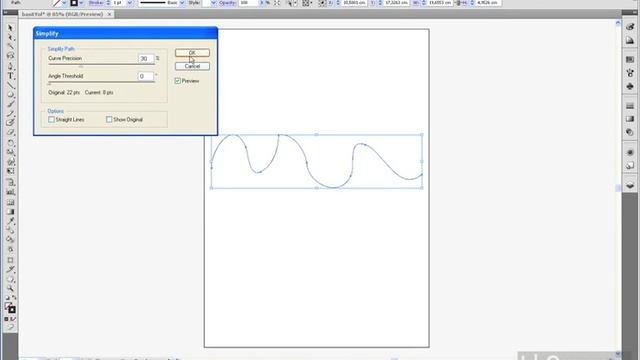This screenshot has width=640, height=360.
Task: Open the Transparency panel icon
Action: point(630,133)
